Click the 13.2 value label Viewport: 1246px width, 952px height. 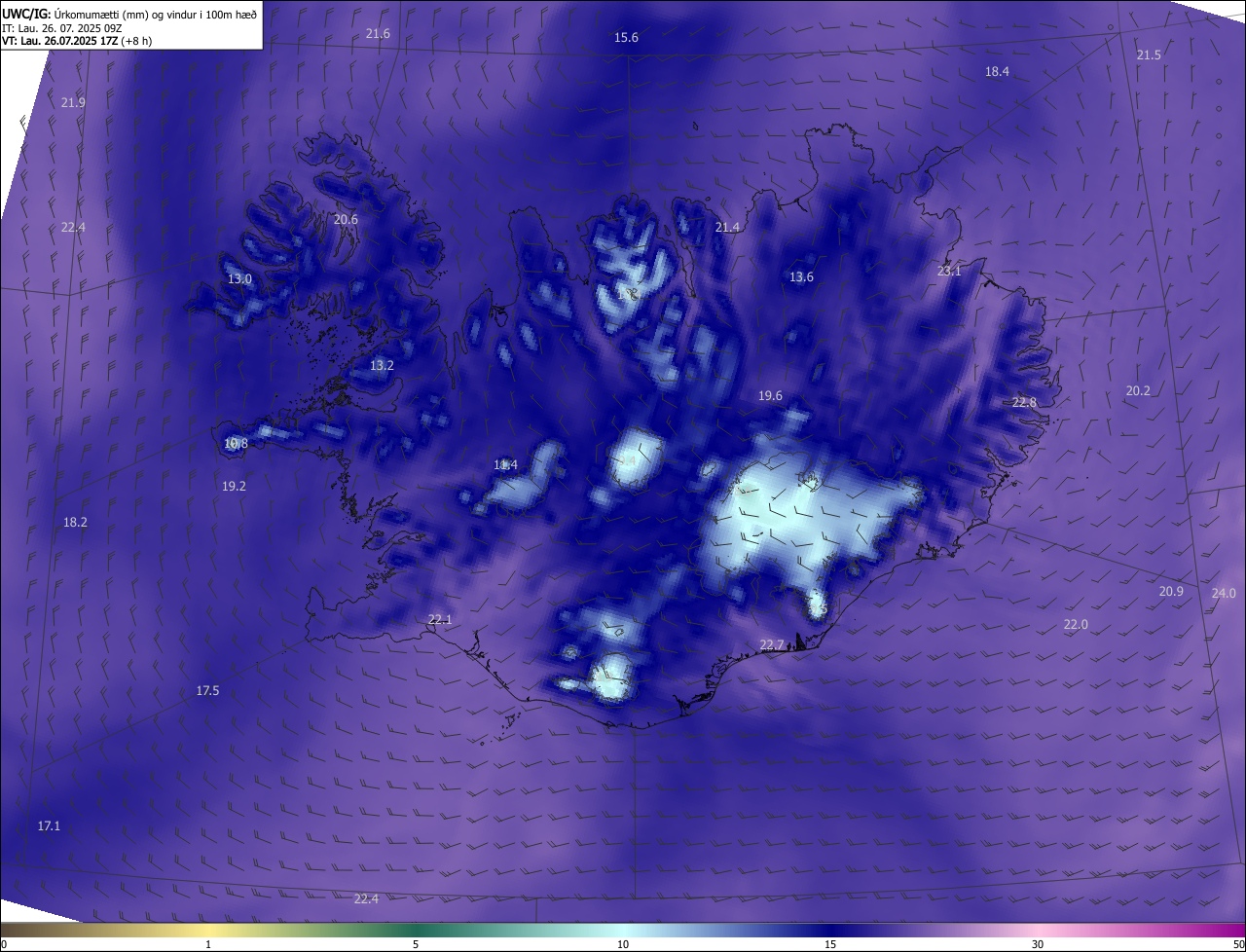[x=382, y=365]
